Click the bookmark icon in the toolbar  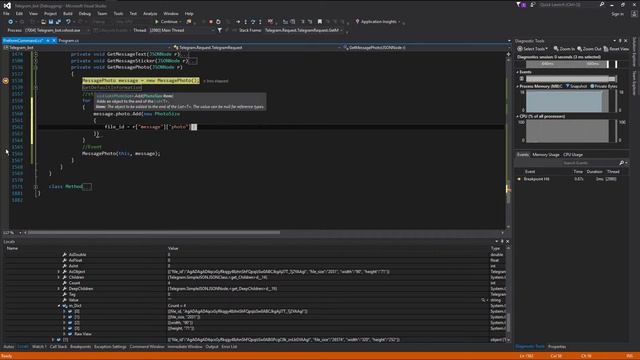coord(320,22)
